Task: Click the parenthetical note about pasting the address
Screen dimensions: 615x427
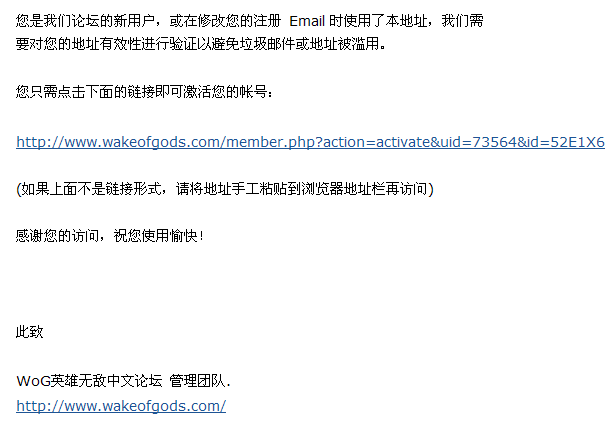Action: [225, 188]
